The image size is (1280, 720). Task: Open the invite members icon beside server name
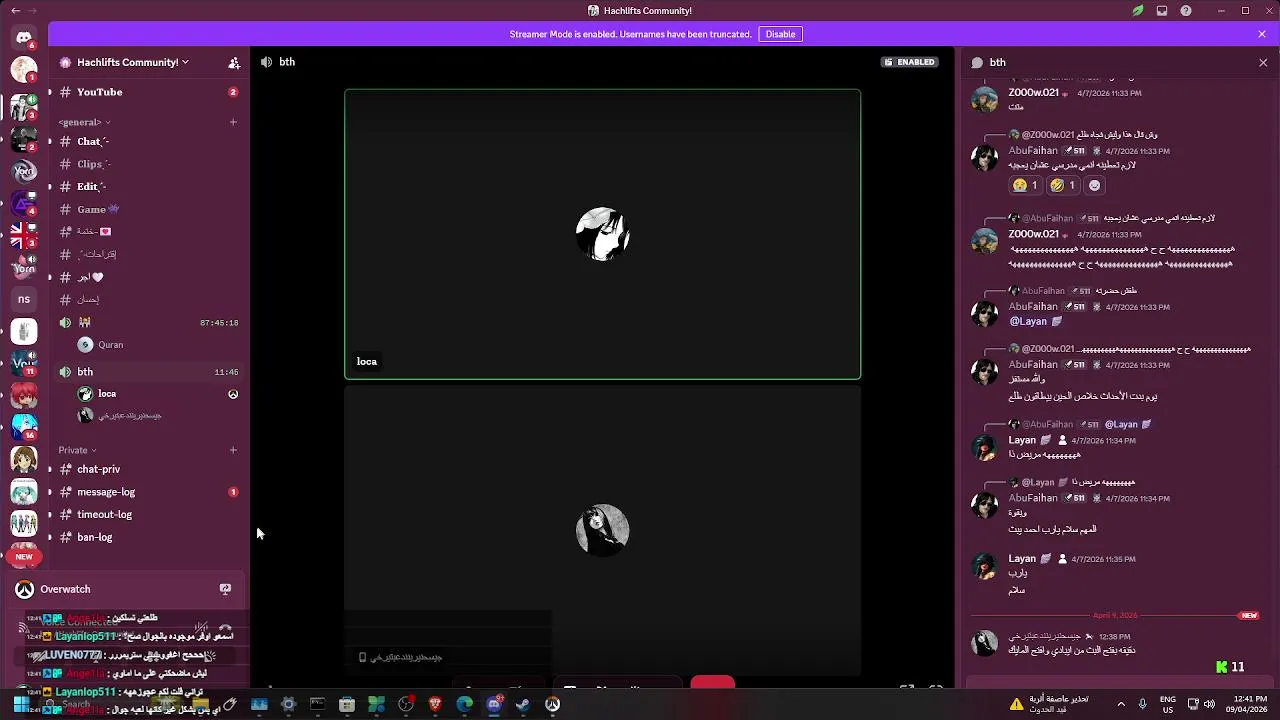click(234, 62)
